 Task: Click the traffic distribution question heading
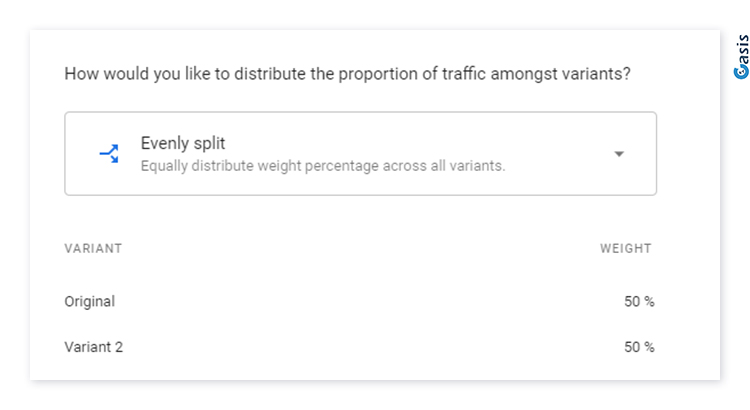click(x=348, y=74)
